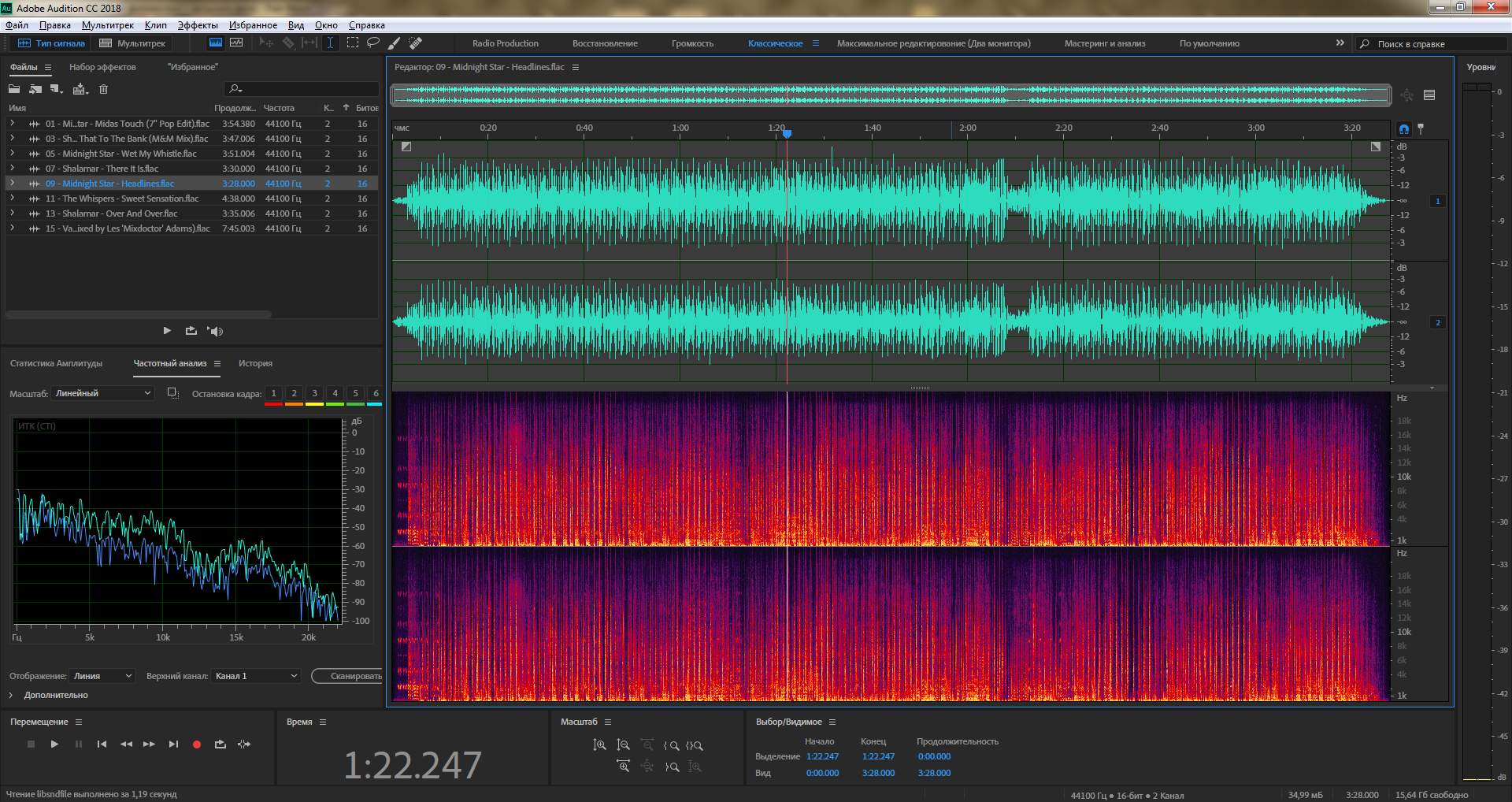Click the Rewind button in transport
This screenshot has width=1512, height=802.
(126, 744)
